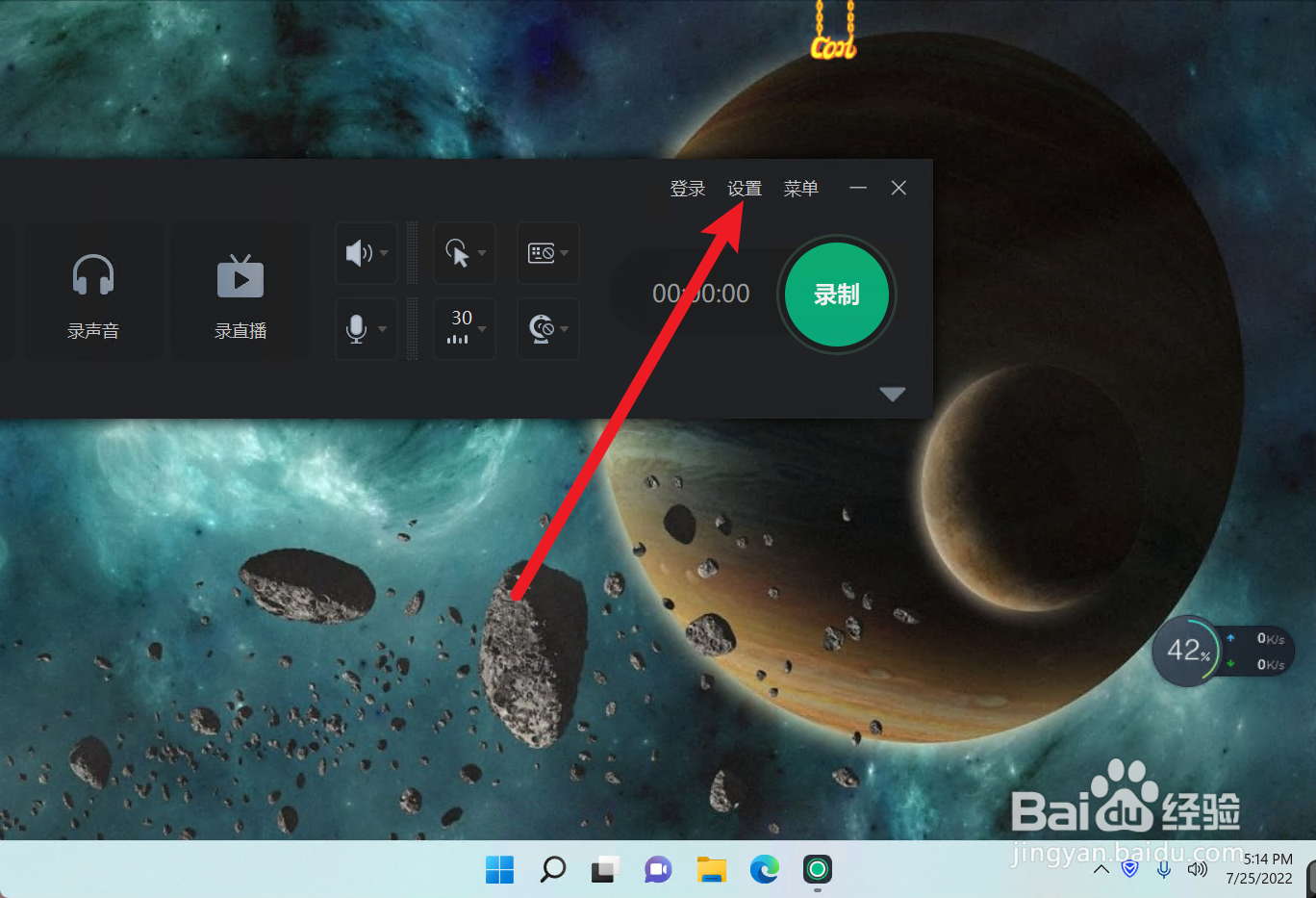Adjust the speaker volume level bar

[413, 253]
